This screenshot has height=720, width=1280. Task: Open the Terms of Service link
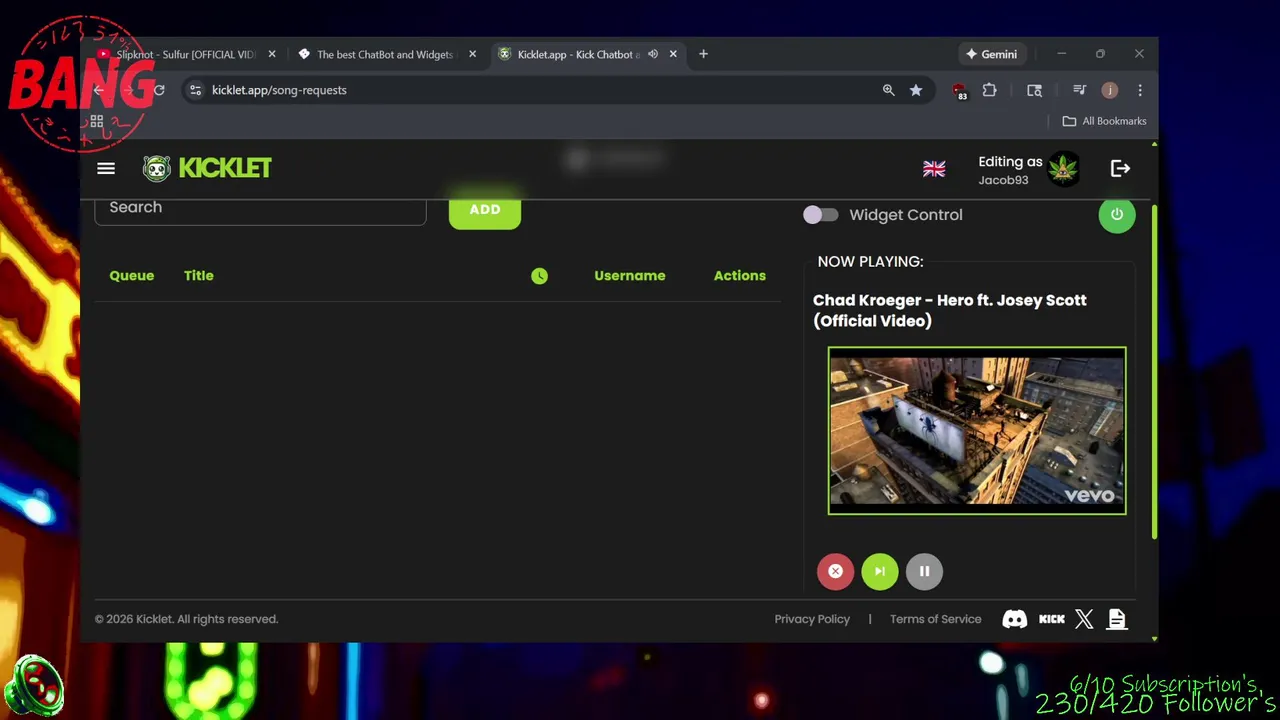936,619
